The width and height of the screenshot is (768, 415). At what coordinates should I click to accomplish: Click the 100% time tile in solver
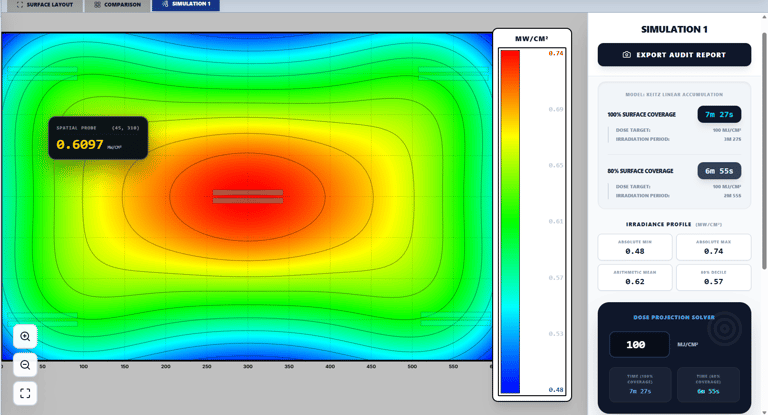640,385
